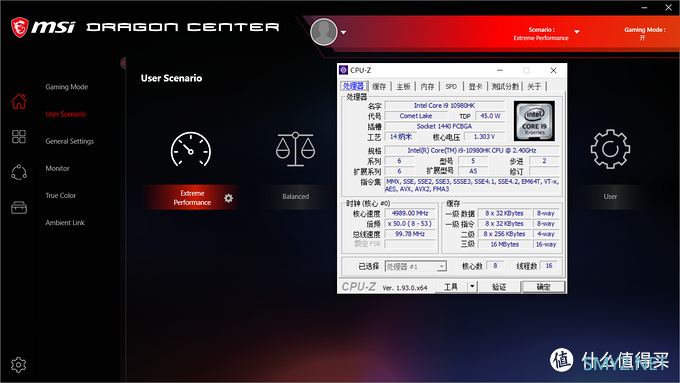Open General Settings menu item

coord(70,141)
